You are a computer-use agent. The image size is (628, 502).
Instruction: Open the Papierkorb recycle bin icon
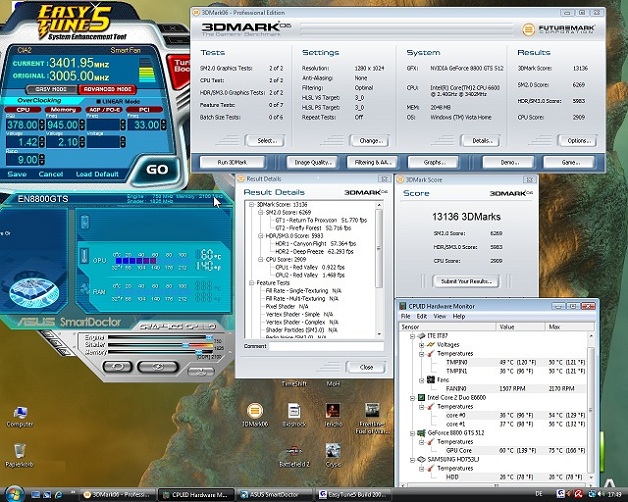20,452
